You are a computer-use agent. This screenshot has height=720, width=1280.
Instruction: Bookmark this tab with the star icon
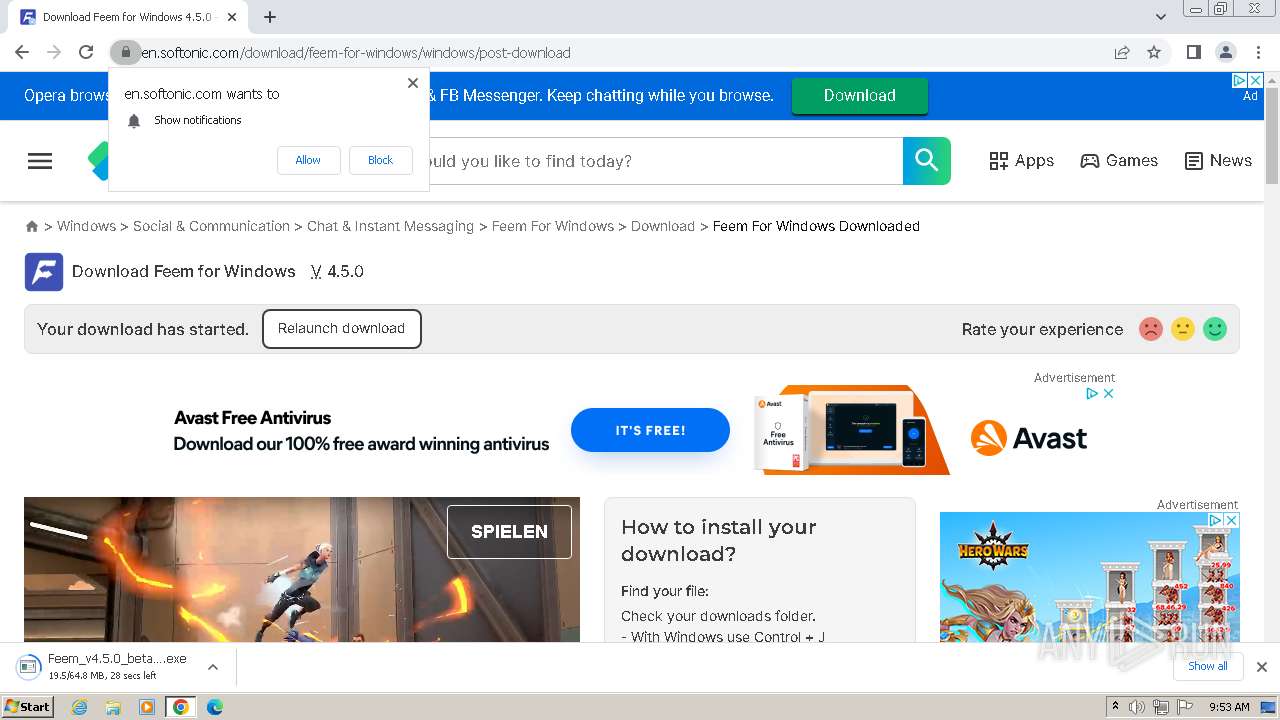pos(1154,52)
